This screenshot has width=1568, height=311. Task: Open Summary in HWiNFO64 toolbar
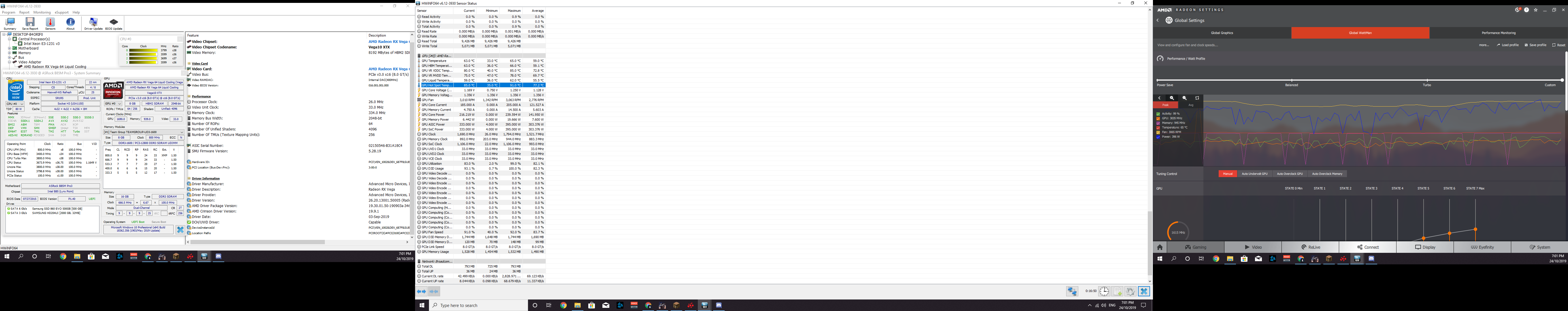click(10, 24)
